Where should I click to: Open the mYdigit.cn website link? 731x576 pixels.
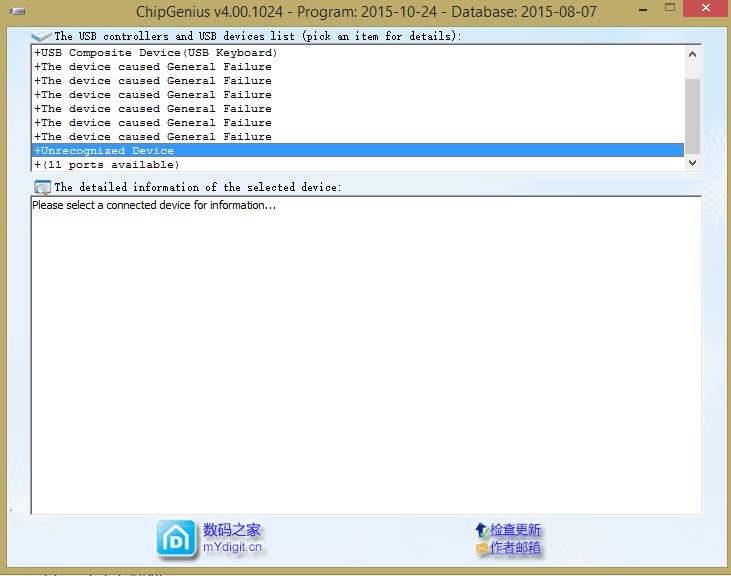pyautogui.click(x=232, y=547)
